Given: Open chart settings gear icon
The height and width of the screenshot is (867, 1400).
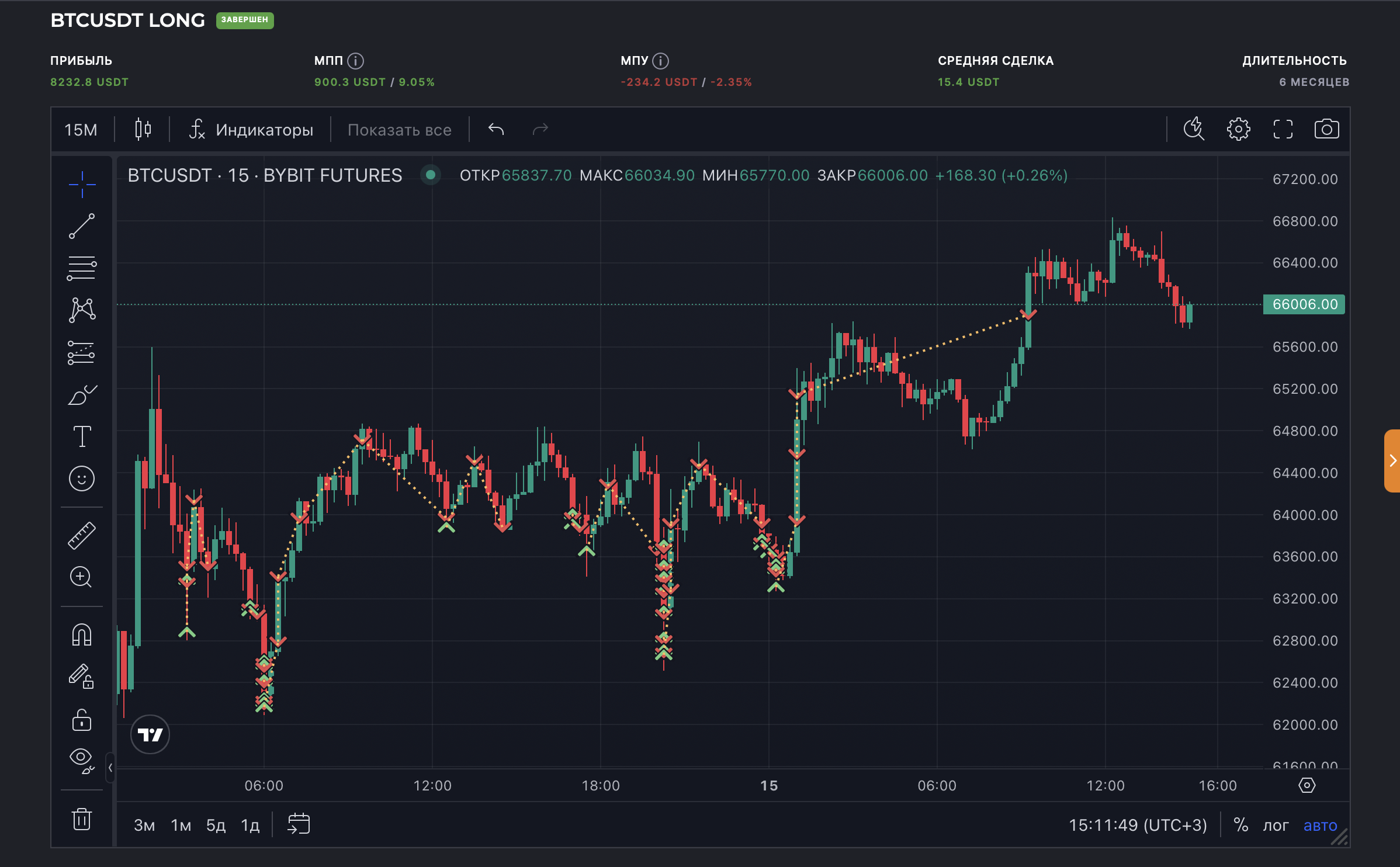Looking at the screenshot, I should (1238, 129).
